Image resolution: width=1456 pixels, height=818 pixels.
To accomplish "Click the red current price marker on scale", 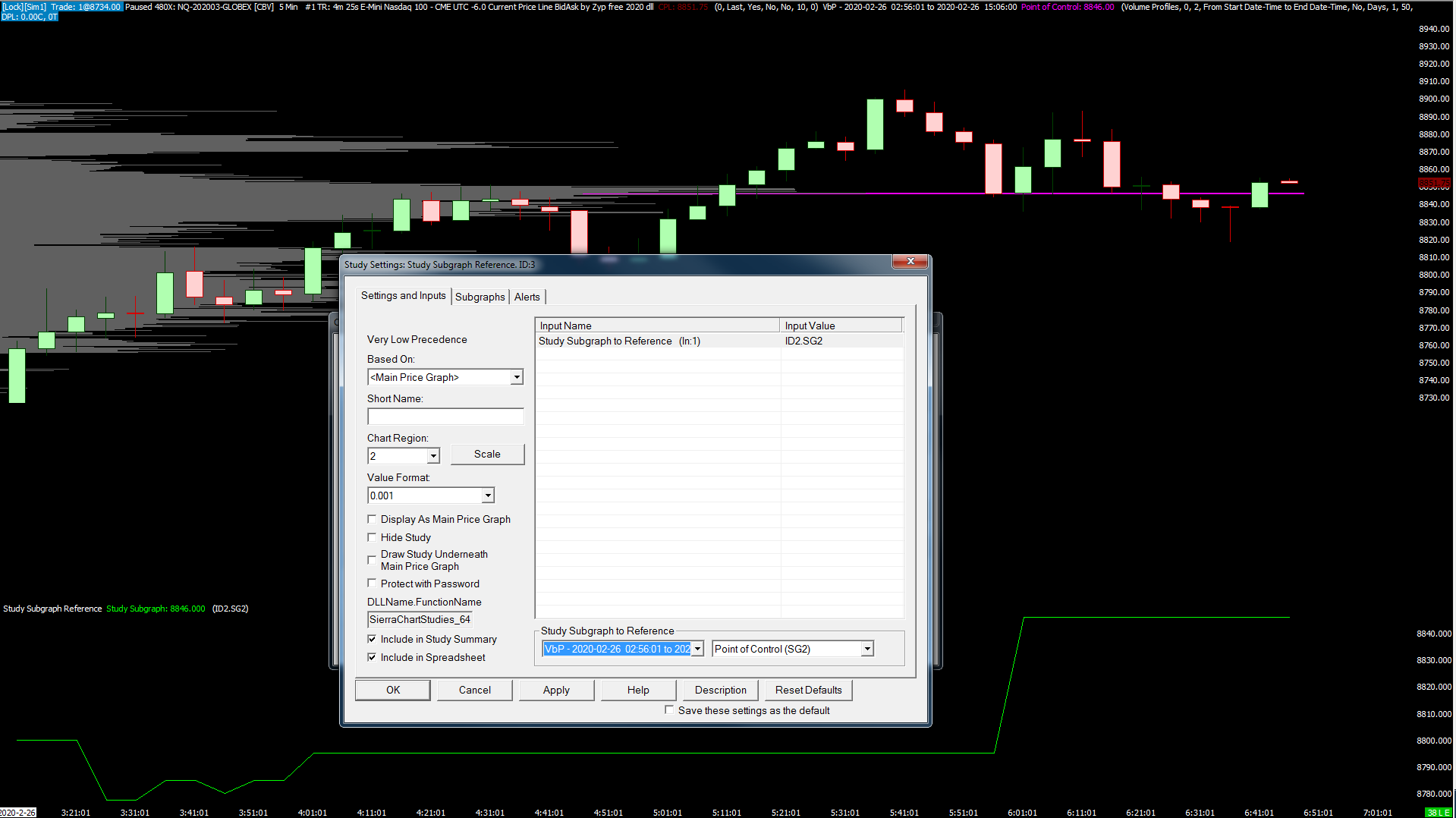I will [1434, 184].
